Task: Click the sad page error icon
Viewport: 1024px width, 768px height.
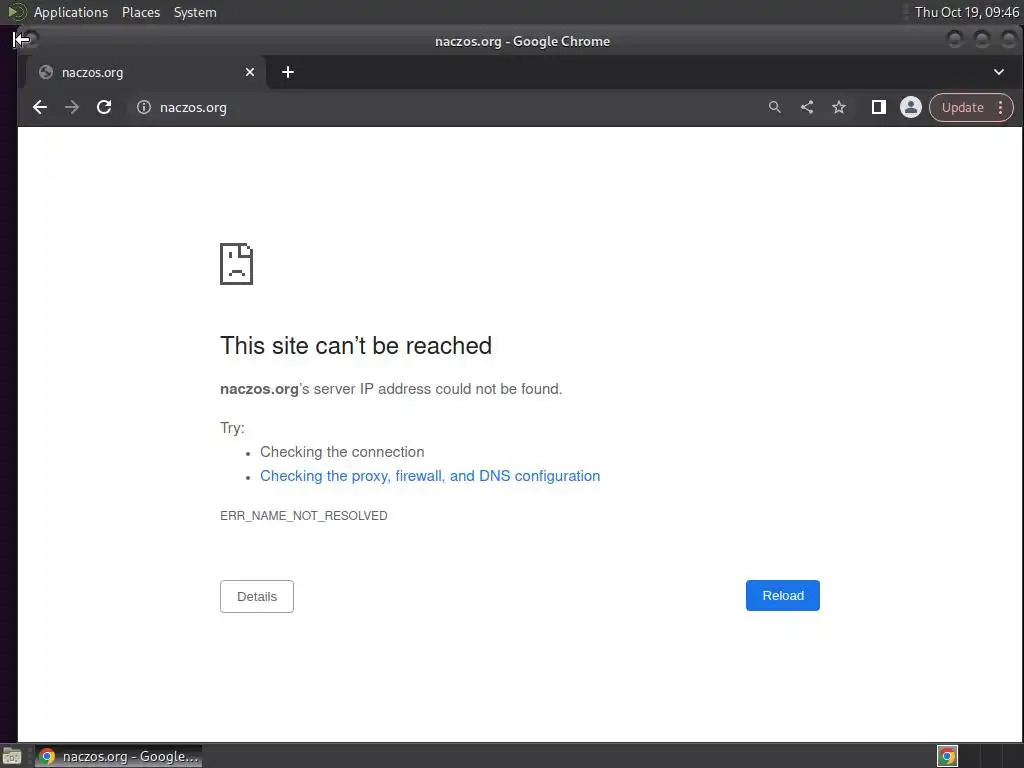Action: [x=236, y=264]
